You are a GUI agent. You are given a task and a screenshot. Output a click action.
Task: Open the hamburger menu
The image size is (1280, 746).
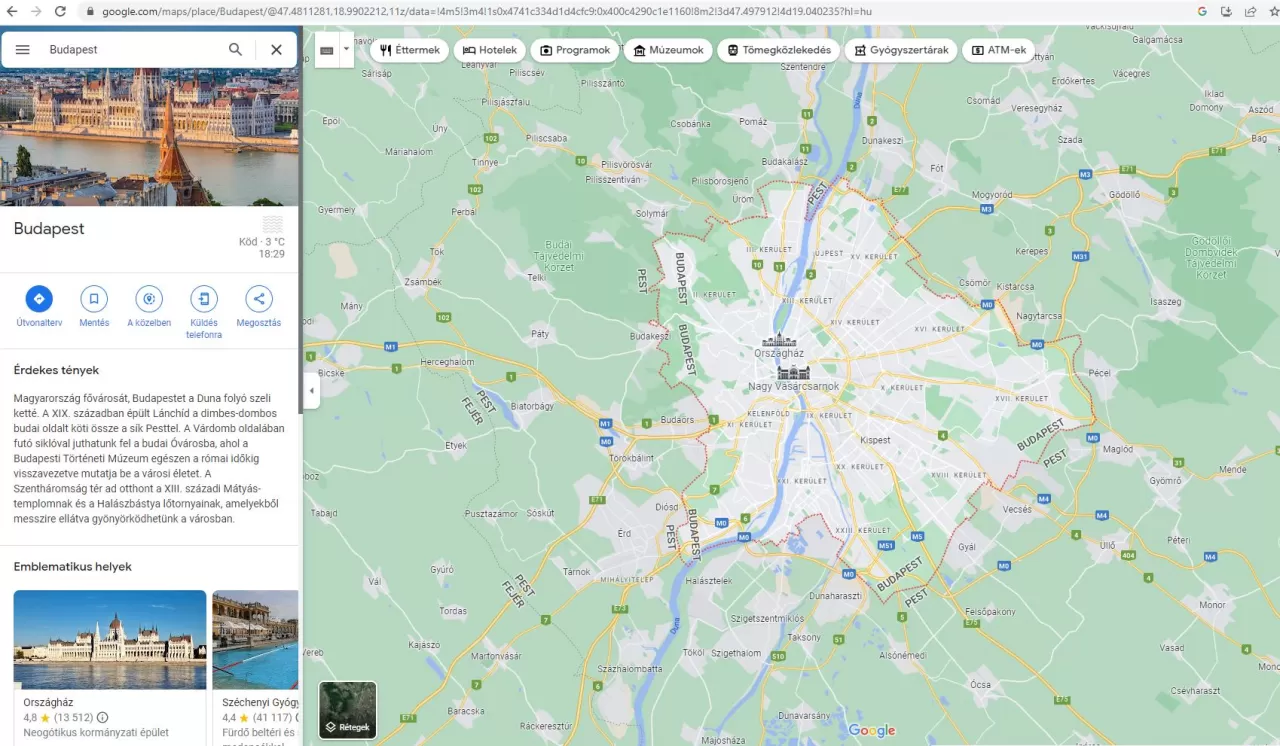pyautogui.click(x=22, y=48)
